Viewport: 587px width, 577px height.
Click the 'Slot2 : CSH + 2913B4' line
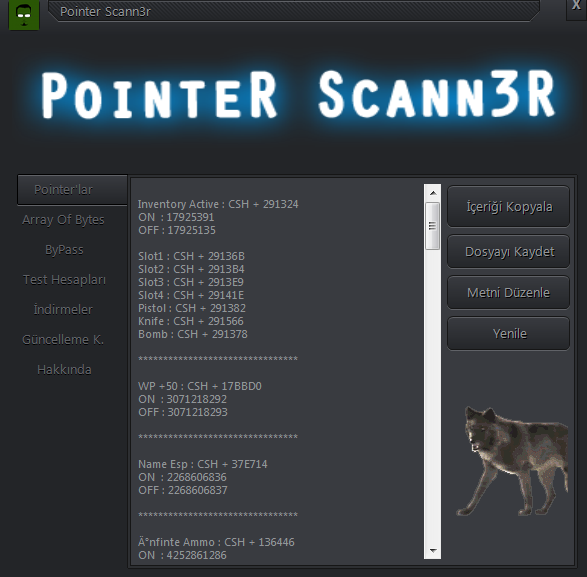tap(191, 269)
